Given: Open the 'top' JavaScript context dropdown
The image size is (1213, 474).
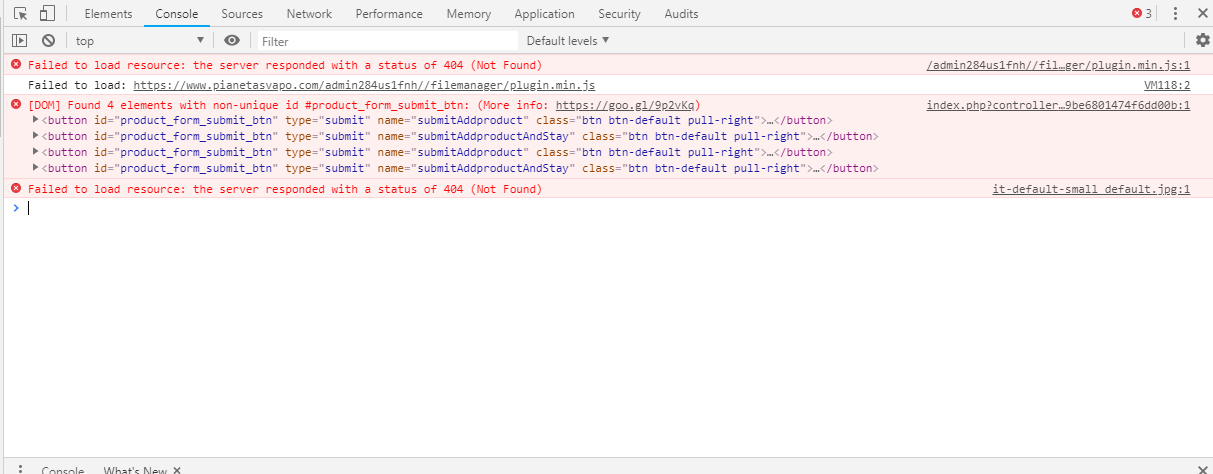Looking at the screenshot, I should [x=139, y=40].
